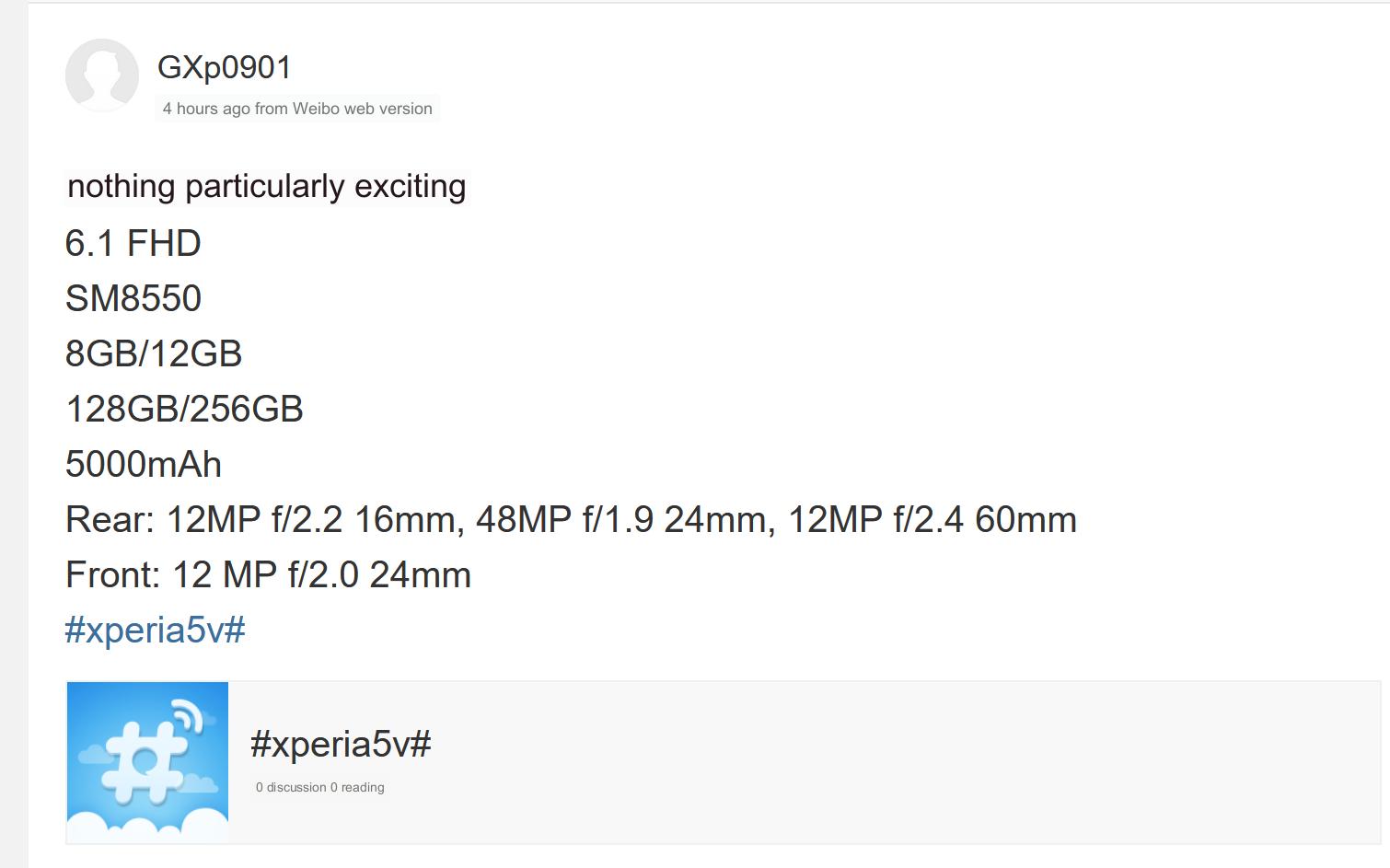Click the "Weibo web version" source link

(x=362, y=109)
